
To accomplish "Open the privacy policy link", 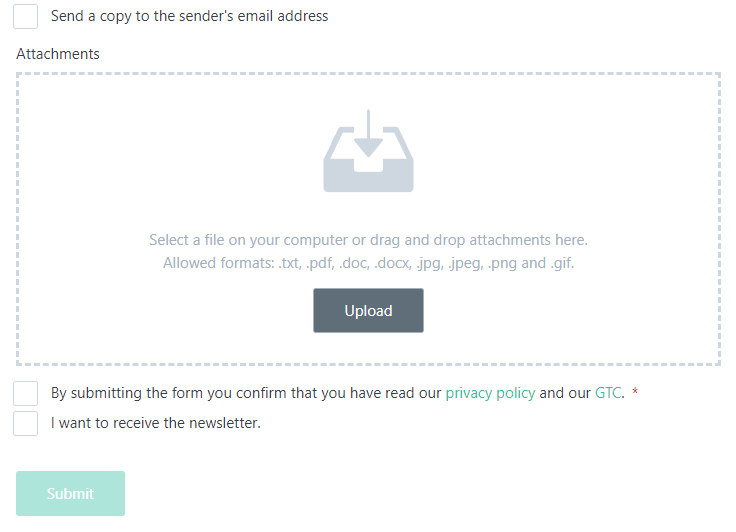I will (490, 393).
